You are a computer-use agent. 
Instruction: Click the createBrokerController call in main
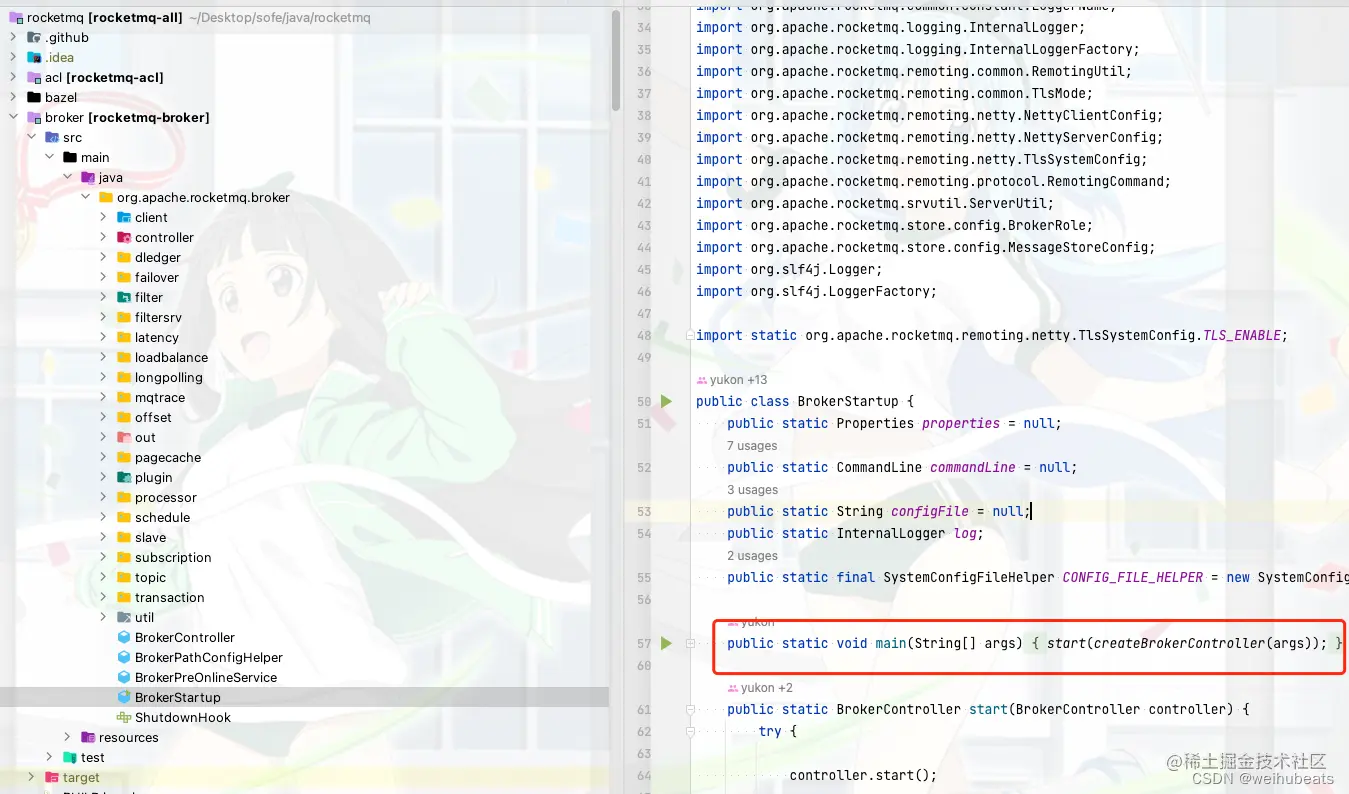click(x=1180, y=643)
